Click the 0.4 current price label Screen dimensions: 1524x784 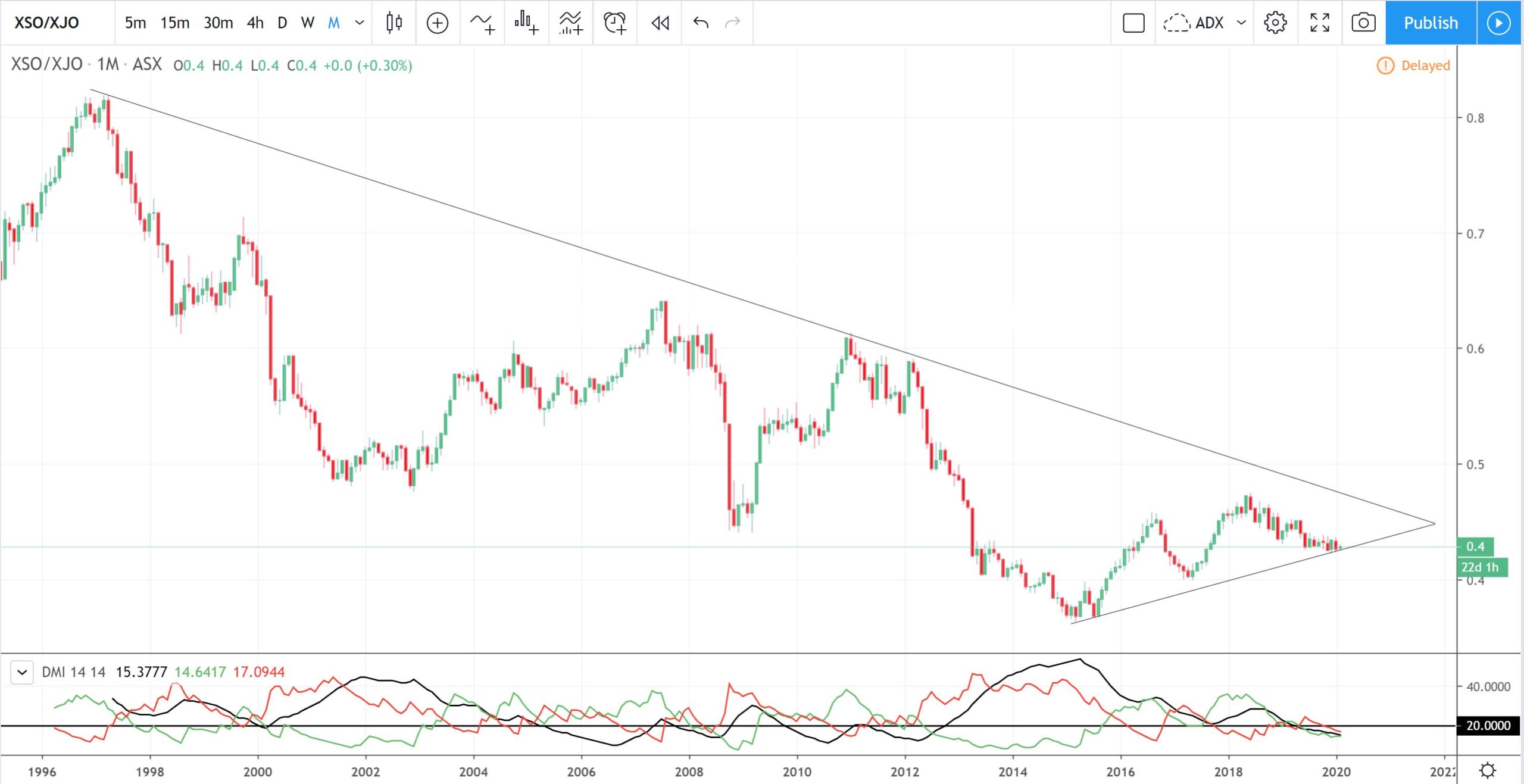pos(1475,546)
